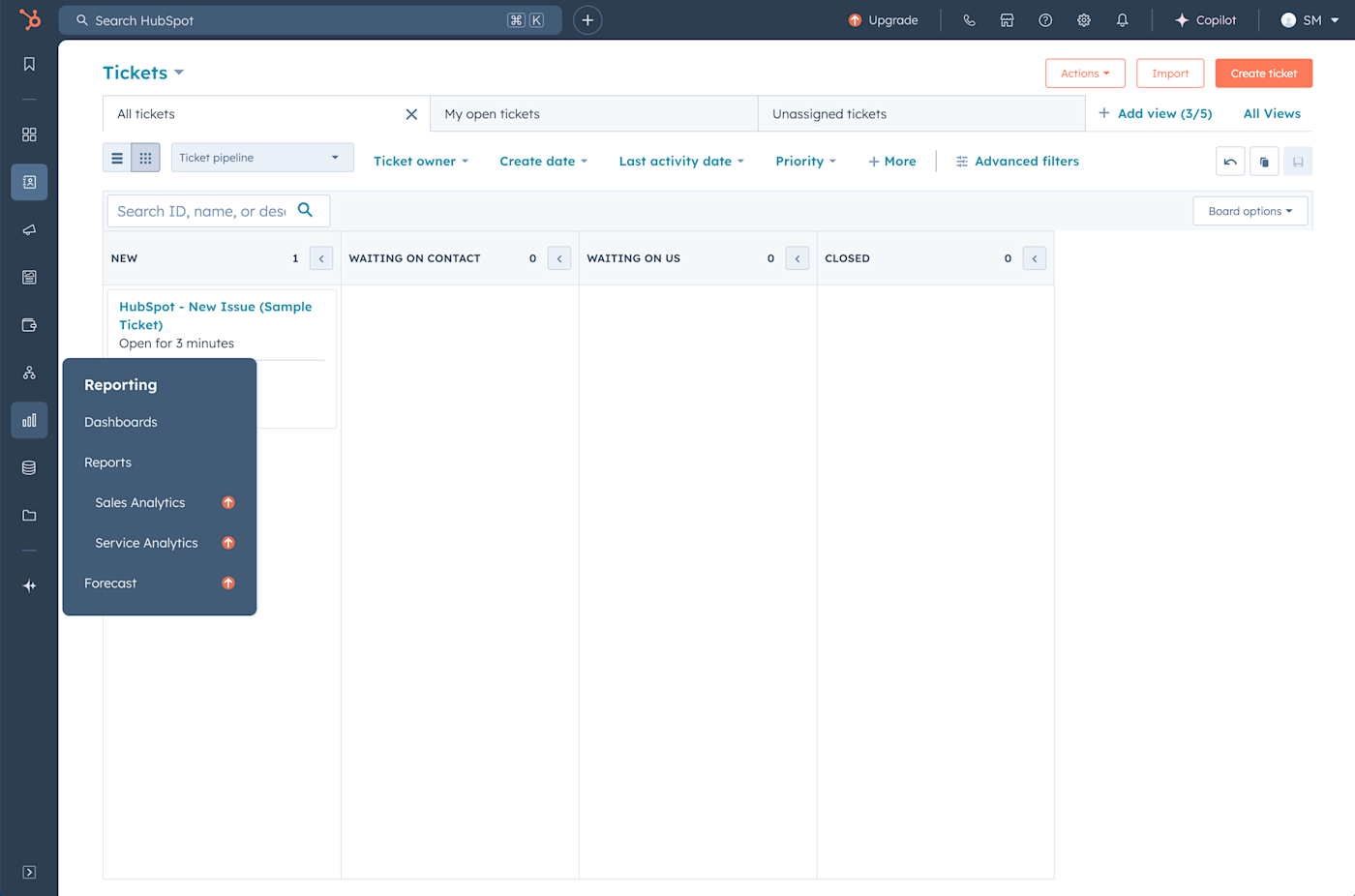Switch to Unassigned tickets tab
The image size is (1355, 896).
(x=921, y=114)
